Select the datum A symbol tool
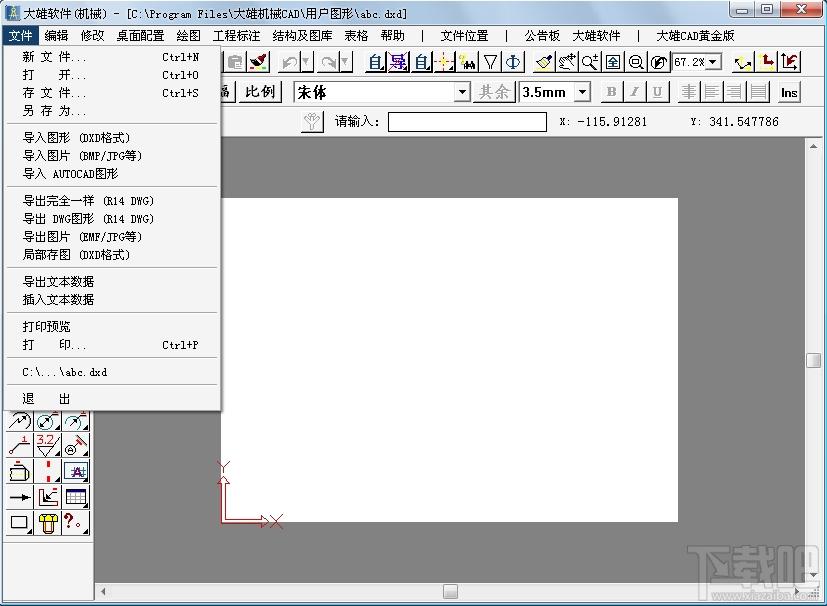This screenshot has width=827, height=606. coord(76,445)
